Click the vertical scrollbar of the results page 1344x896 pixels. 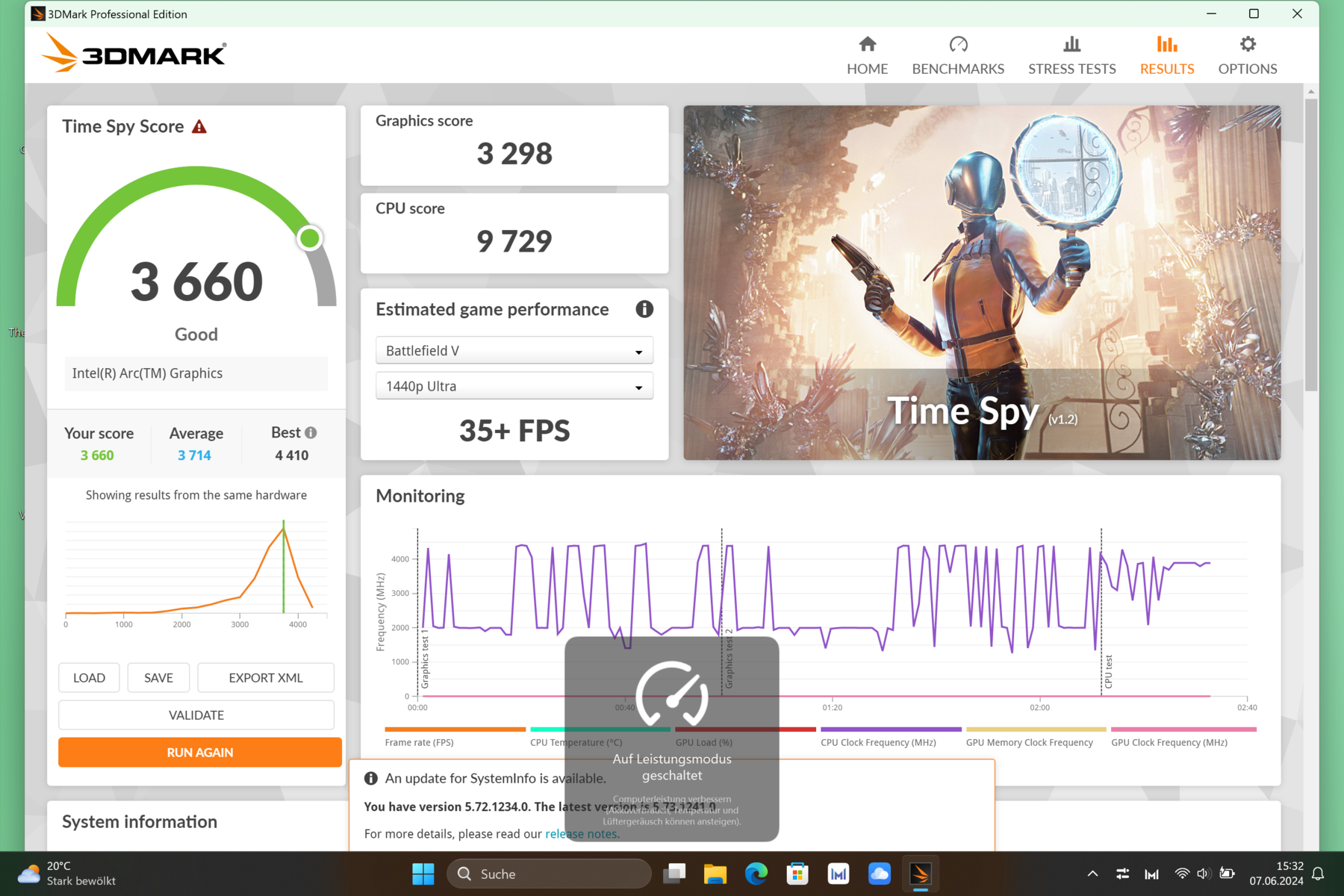click(1311, 245)
